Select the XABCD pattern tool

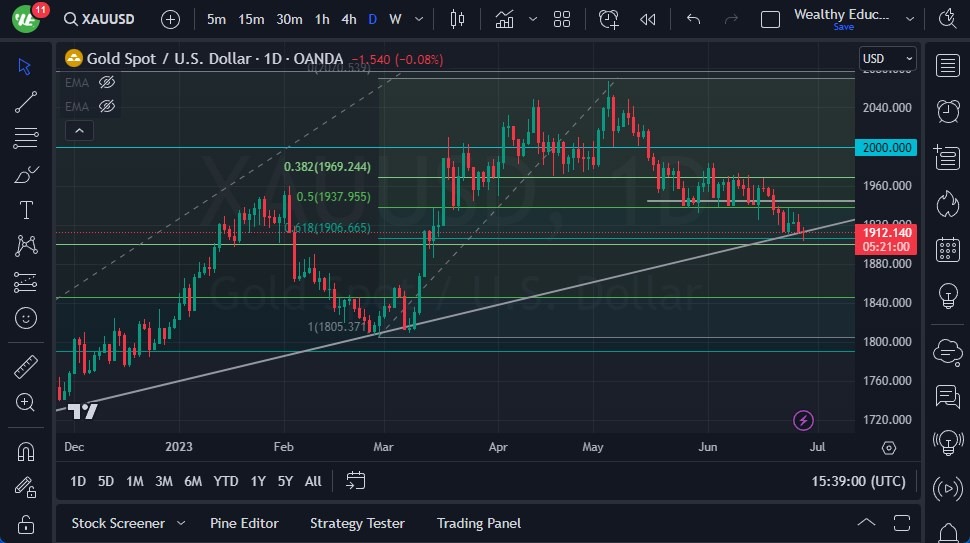(x=25, y=246)
